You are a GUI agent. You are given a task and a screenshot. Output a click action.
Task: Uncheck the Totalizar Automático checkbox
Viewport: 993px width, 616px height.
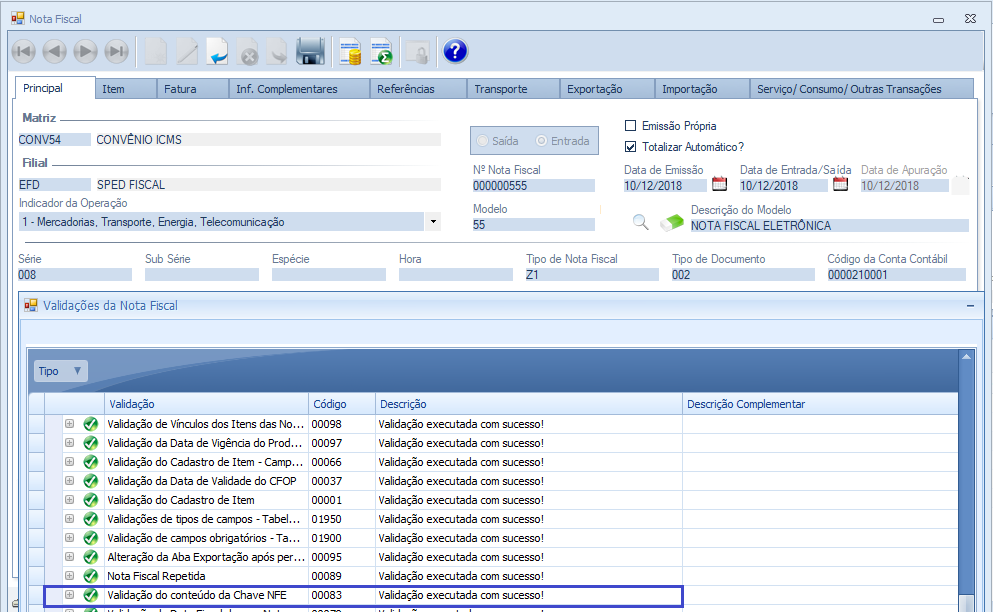point(630,146)
